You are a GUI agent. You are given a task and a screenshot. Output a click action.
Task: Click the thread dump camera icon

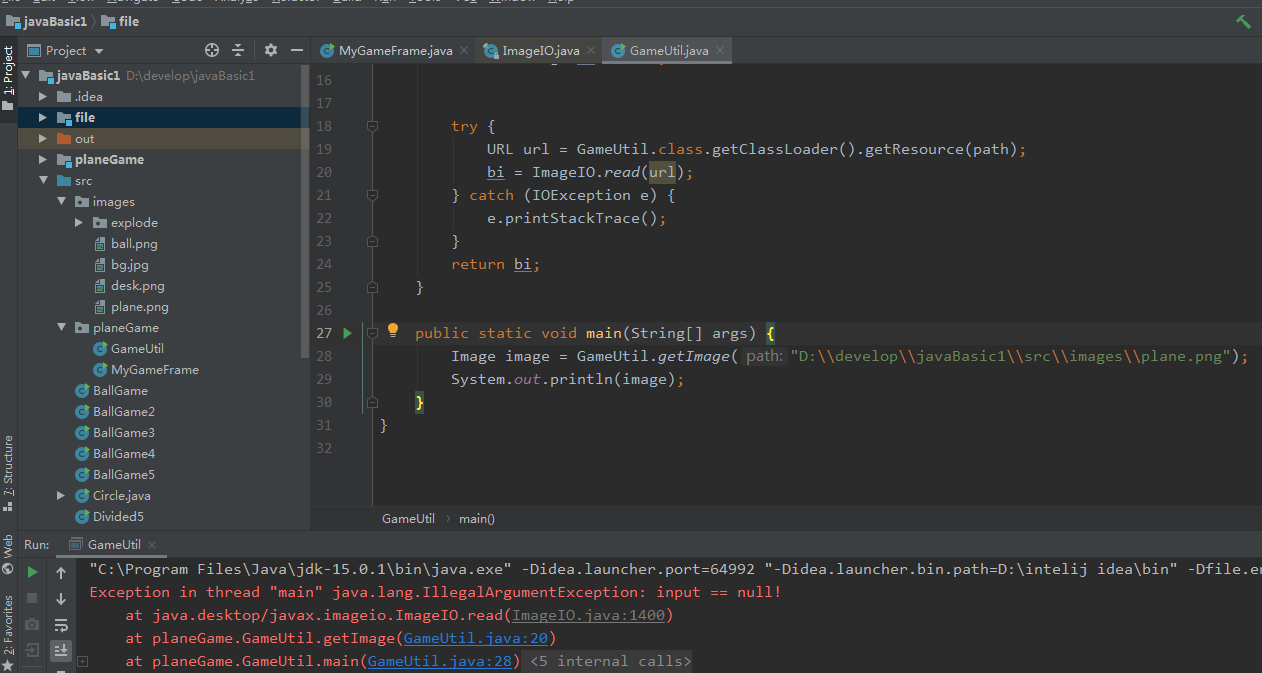pos(33,624)
